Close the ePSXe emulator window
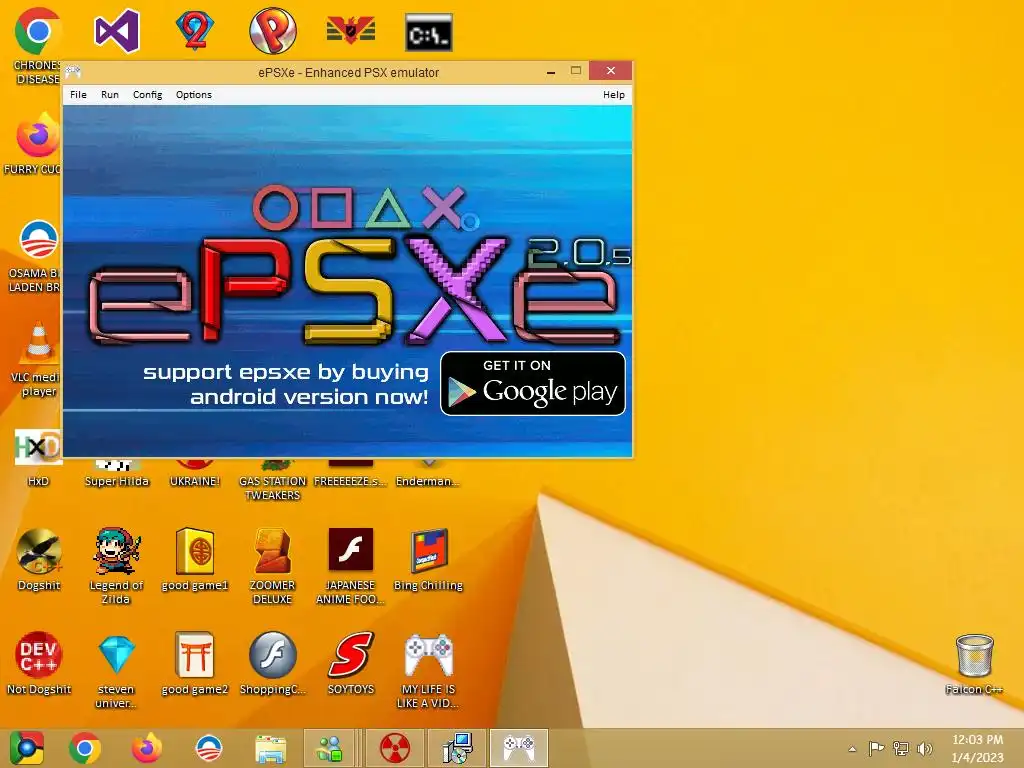The width and height of the screenshot is (1024, 768). pyautogui.click(x=611, y=71)
